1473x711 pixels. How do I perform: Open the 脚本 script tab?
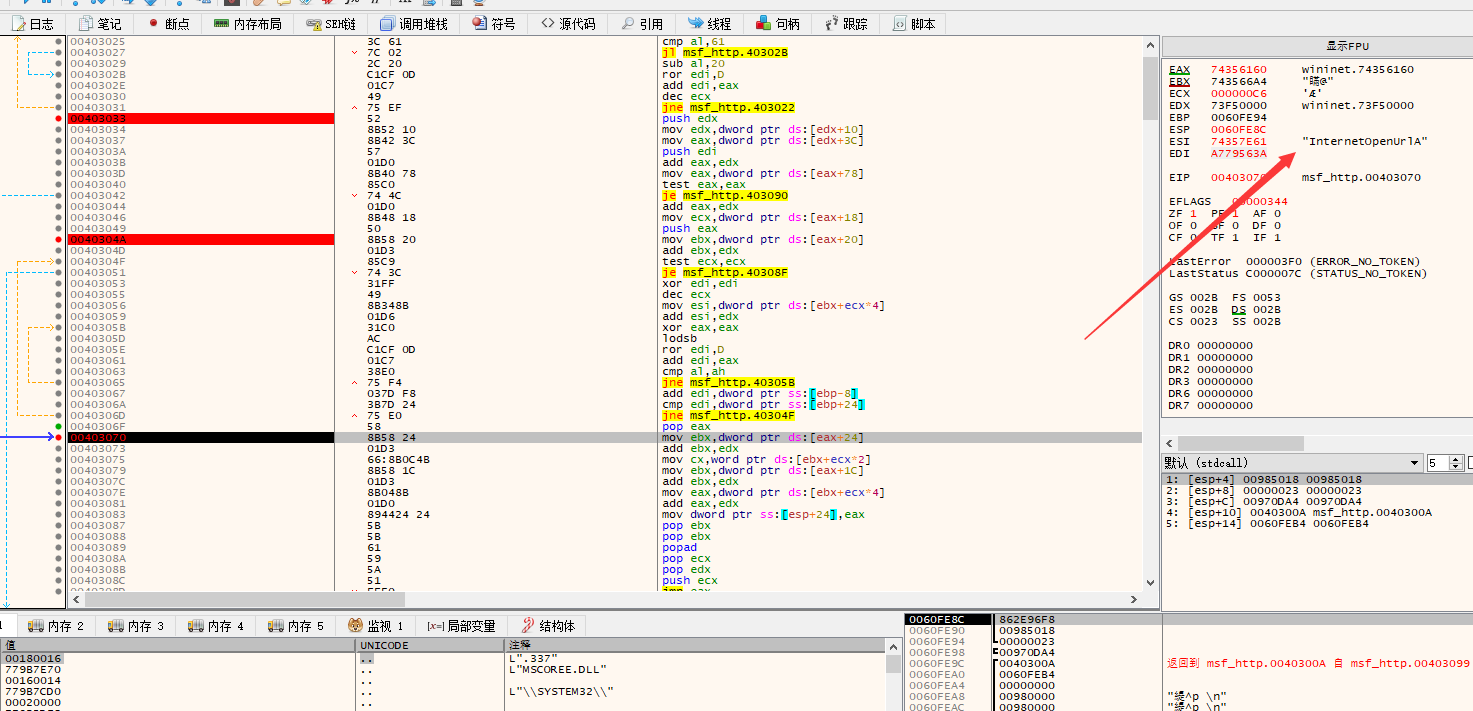[913, 23]
